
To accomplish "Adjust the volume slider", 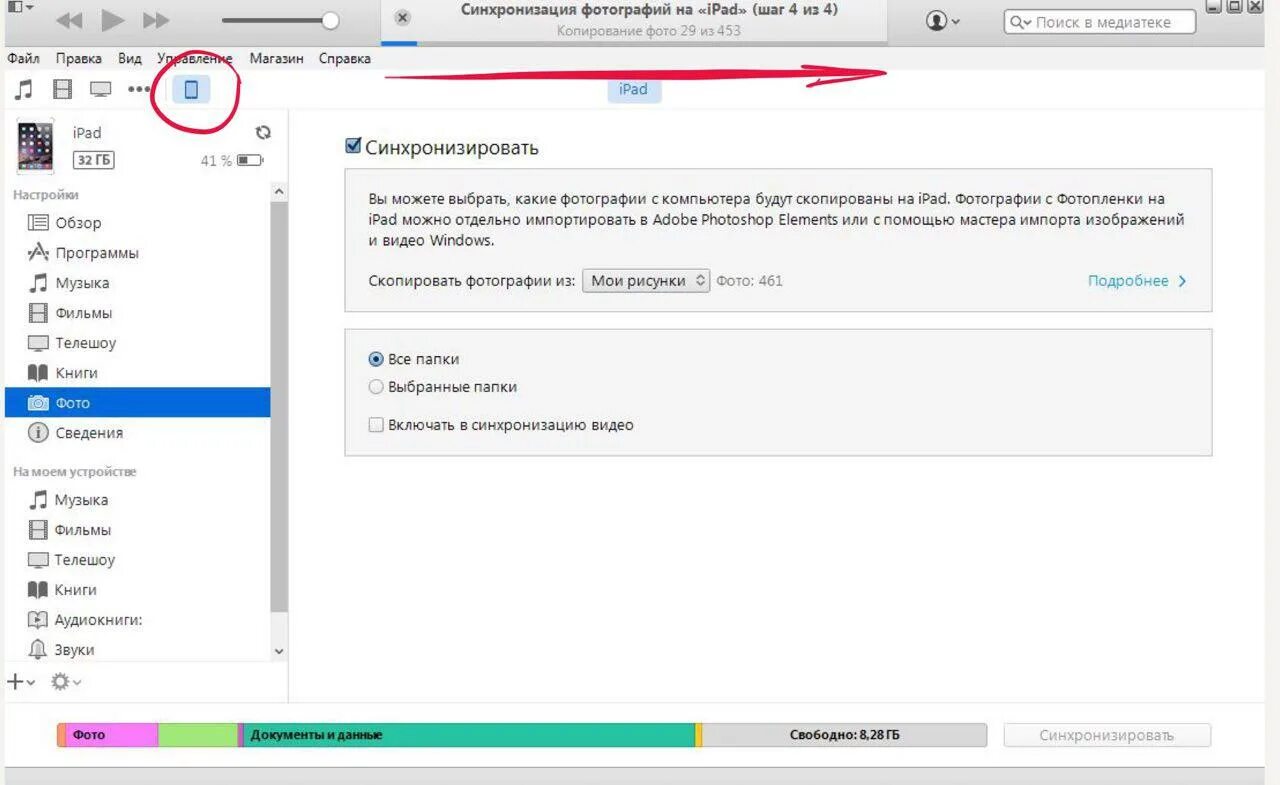I will (x=280, y=21).
